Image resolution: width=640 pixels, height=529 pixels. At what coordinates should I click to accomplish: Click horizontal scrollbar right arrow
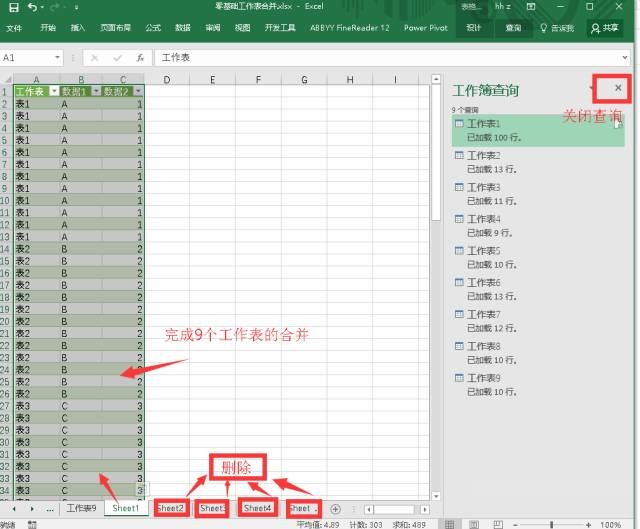pos(425,509)
